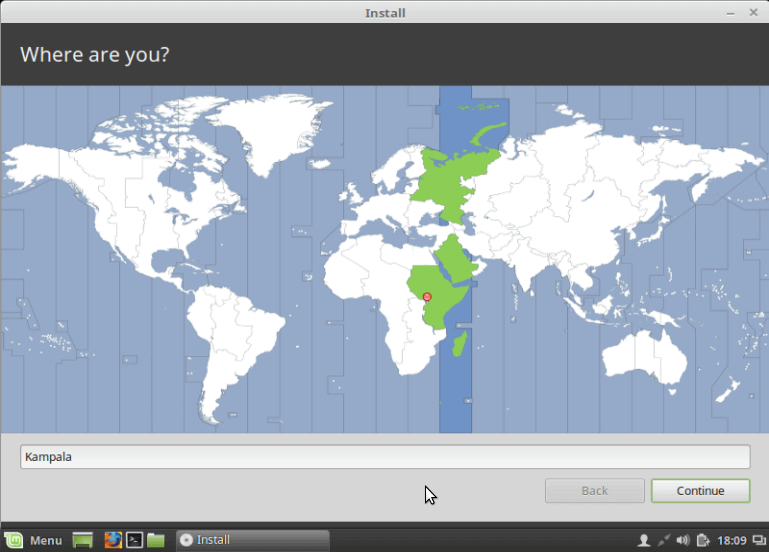Click on Madagascar on the timezone map
This screenshot has width=769, height=552.
coord(460,343)
